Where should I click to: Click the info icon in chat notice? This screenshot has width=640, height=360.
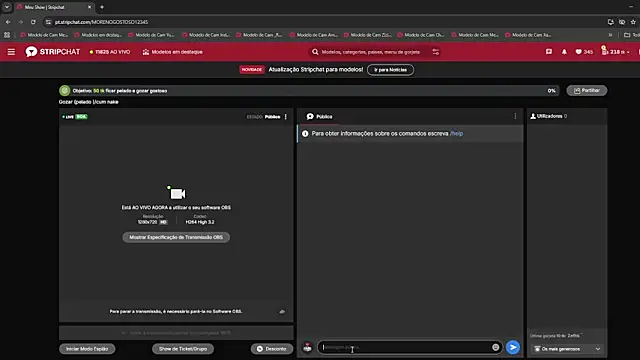[305, 133]
